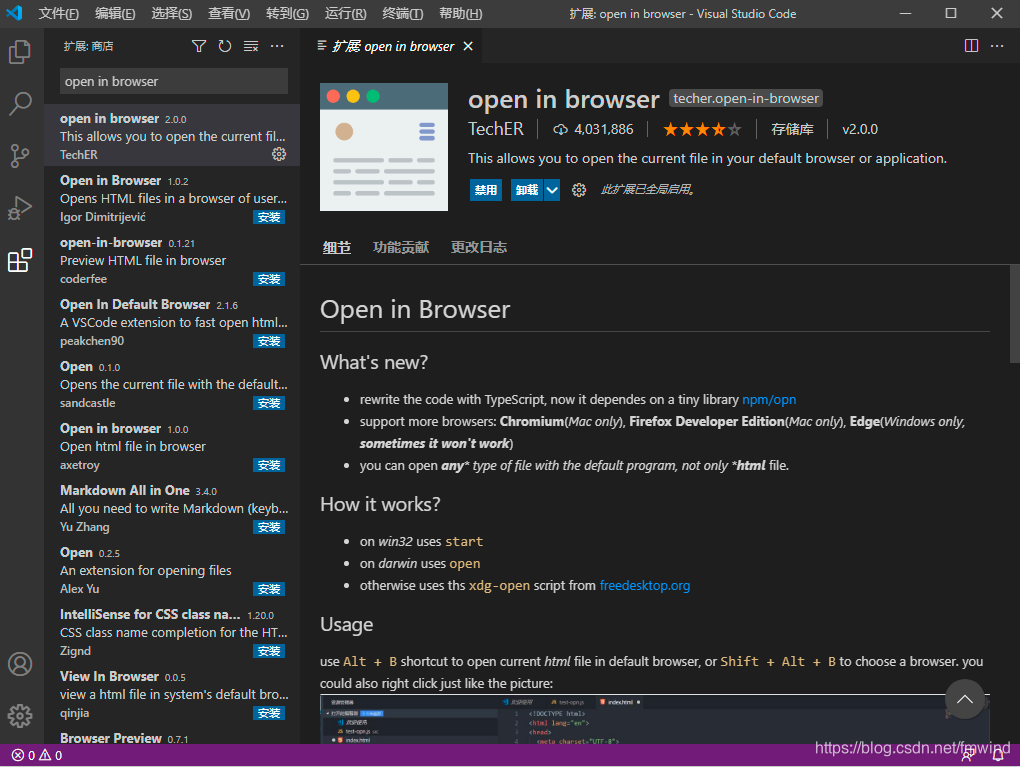The height and width of the screenshot is (767, 1020).
Task: Click the filter extensions funnel icon
Action: (199, 46)
